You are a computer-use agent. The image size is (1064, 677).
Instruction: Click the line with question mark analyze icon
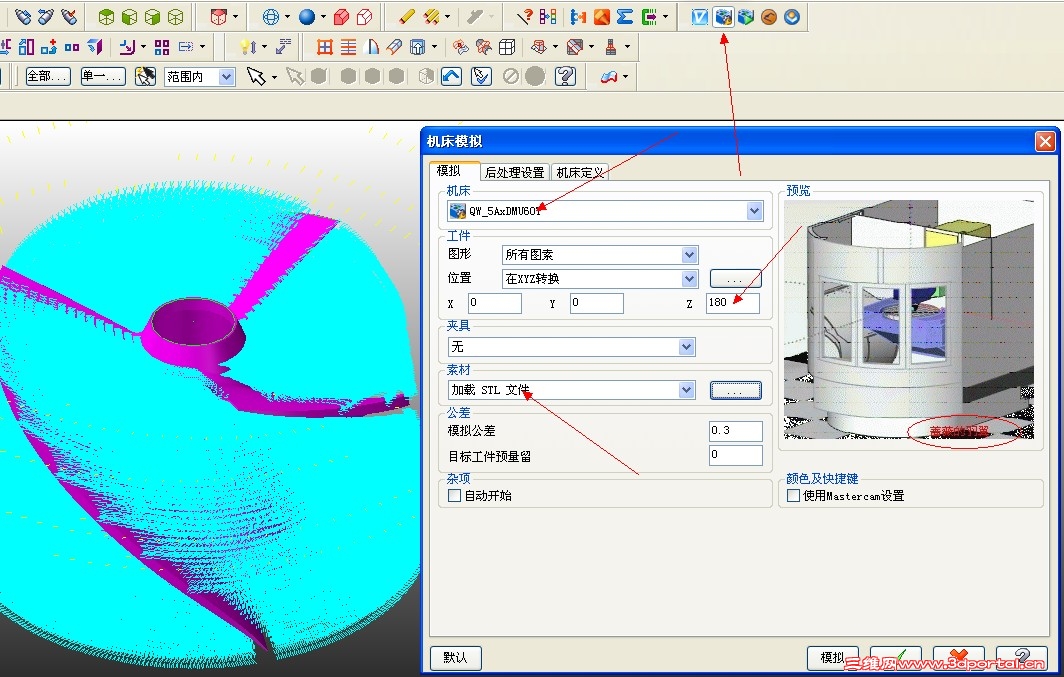tap(524, 17)
